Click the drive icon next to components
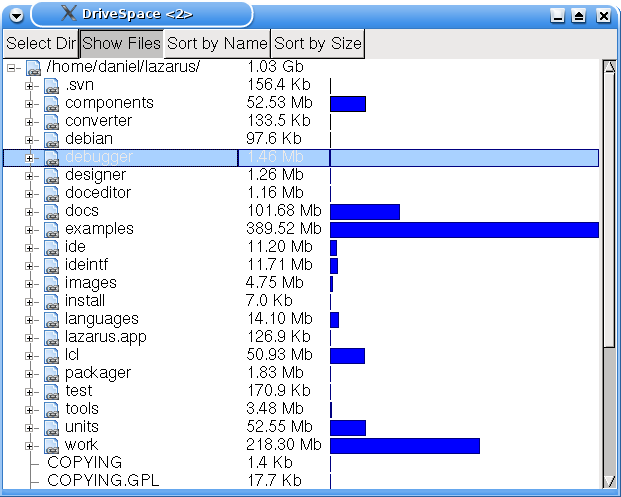Image resolution: width=621 pixels, height=497 pixels. coord(52,103)
